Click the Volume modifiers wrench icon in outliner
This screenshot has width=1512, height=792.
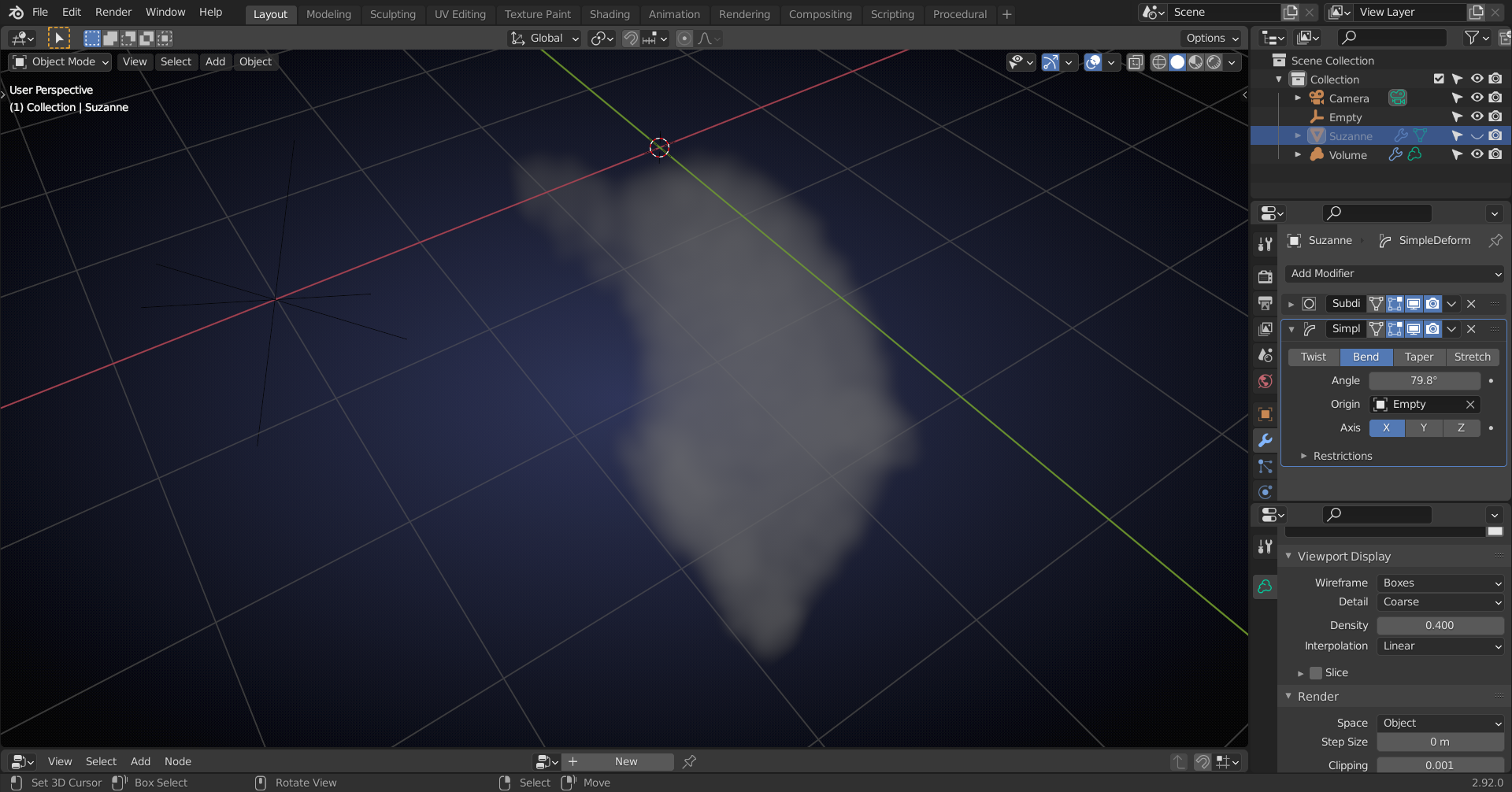[x=1395, y=155]
